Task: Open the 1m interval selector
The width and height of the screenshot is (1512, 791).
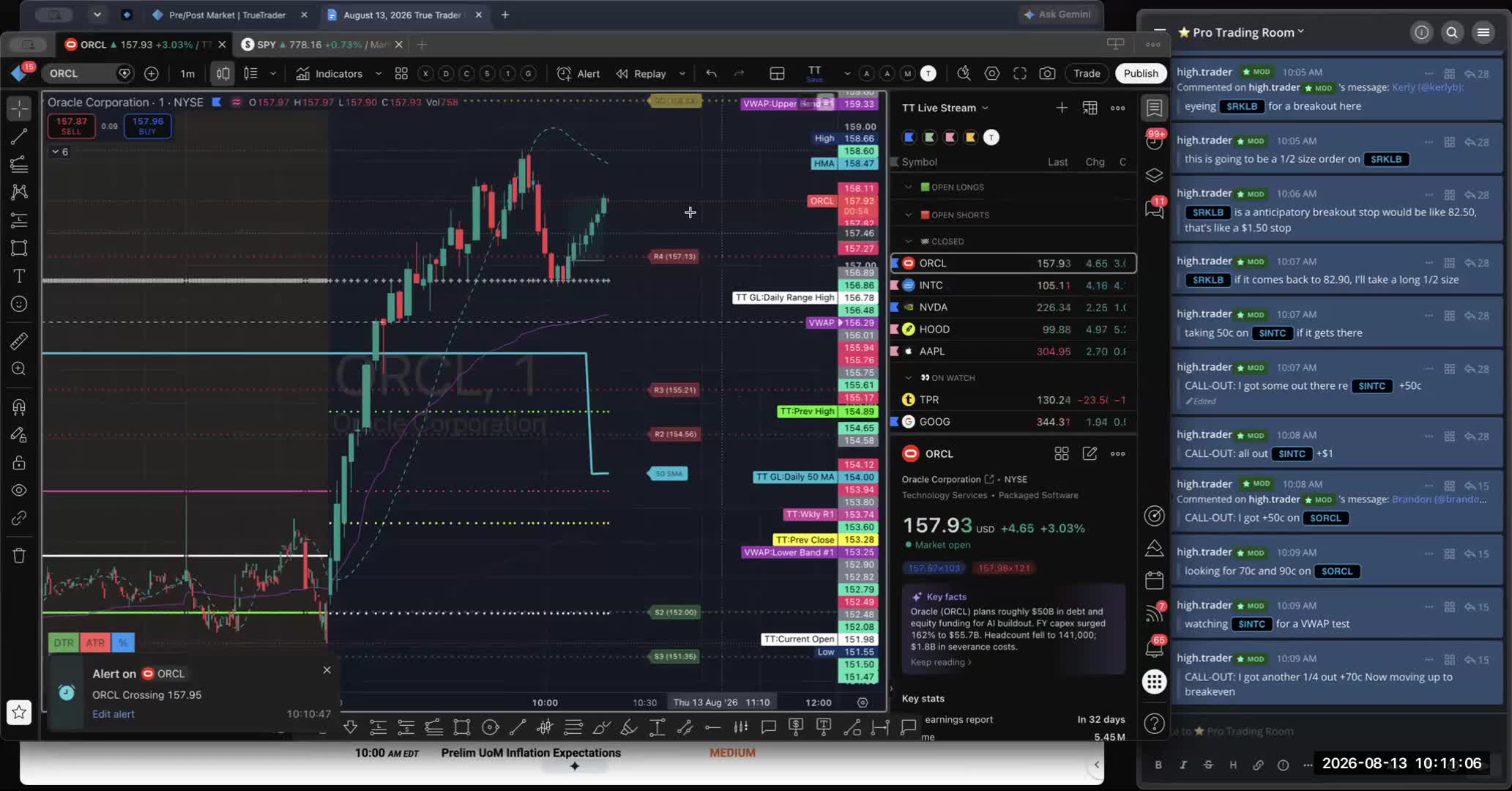Action: (187, 73)
